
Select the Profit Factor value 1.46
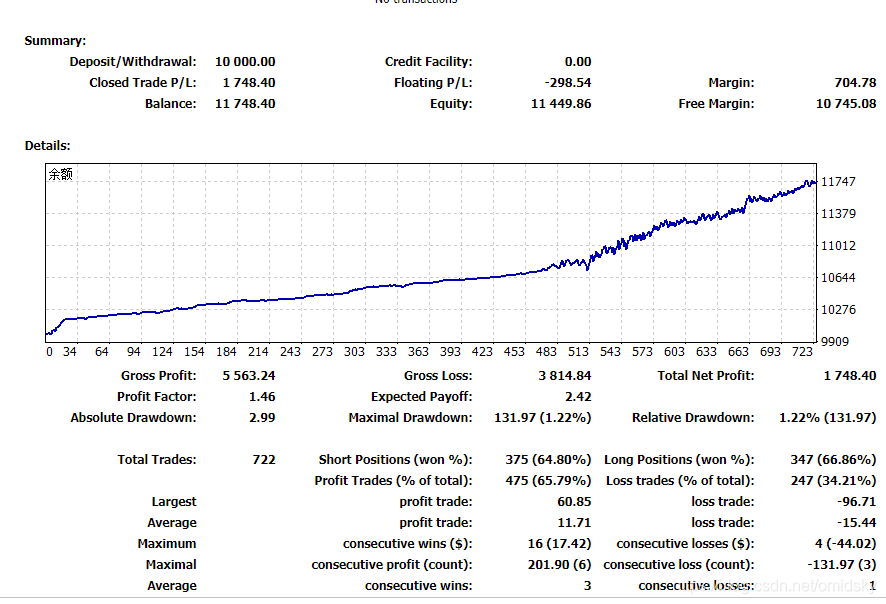(262, 397)
